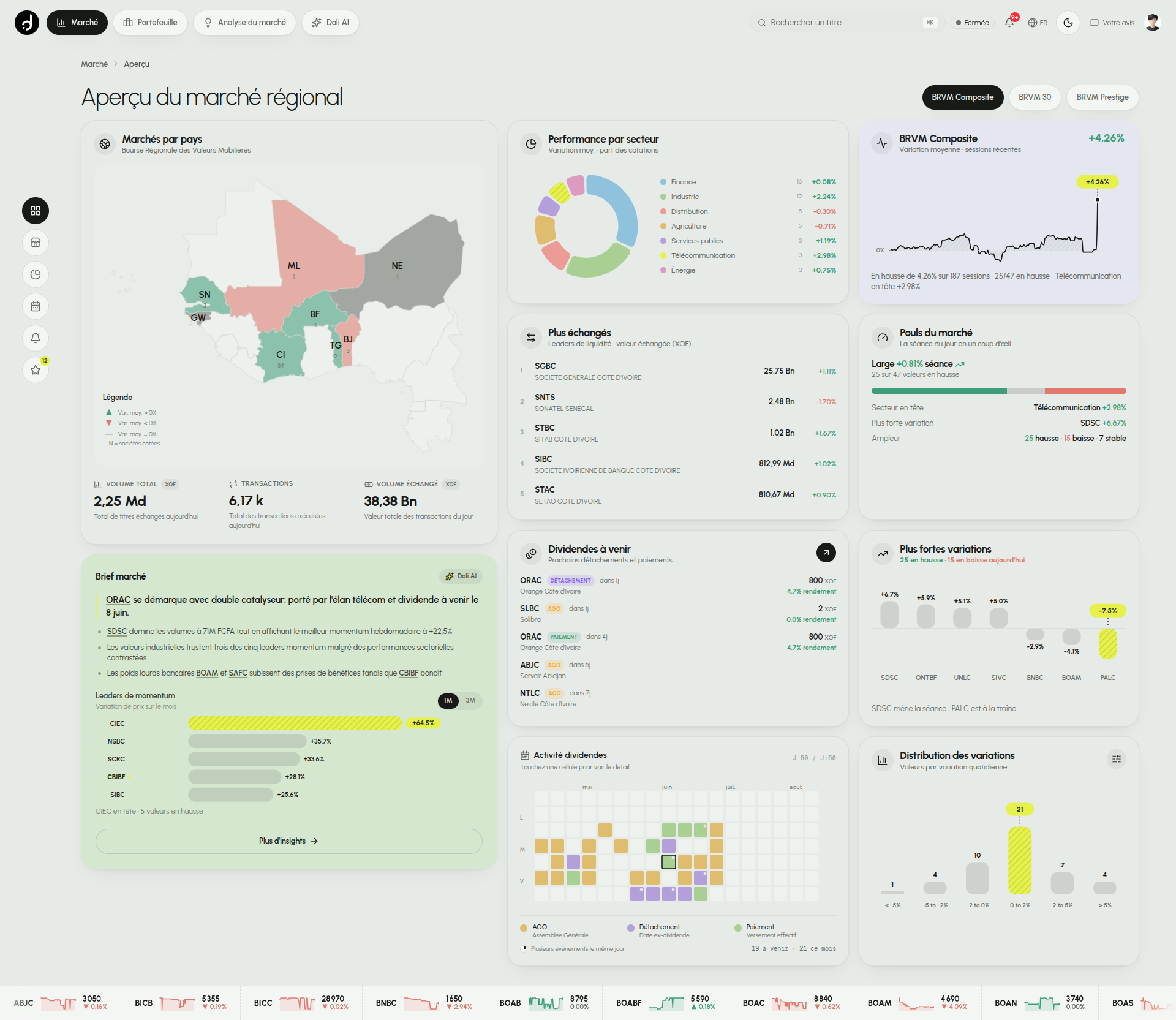The image size is (1176, 1020).
Task: Select BRVM 30 index
Action: (x=1035, y=97)
